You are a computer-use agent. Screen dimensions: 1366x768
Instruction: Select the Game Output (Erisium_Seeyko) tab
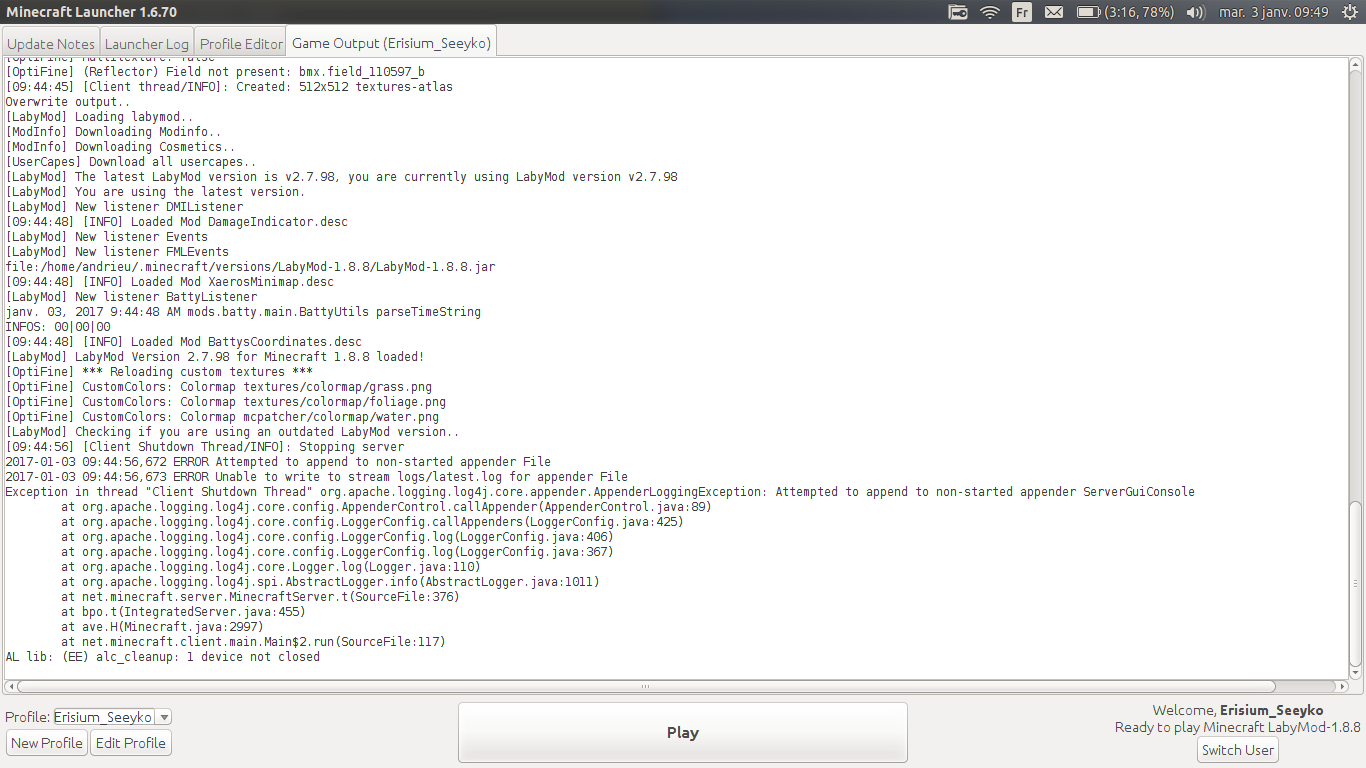pos(390,43)
